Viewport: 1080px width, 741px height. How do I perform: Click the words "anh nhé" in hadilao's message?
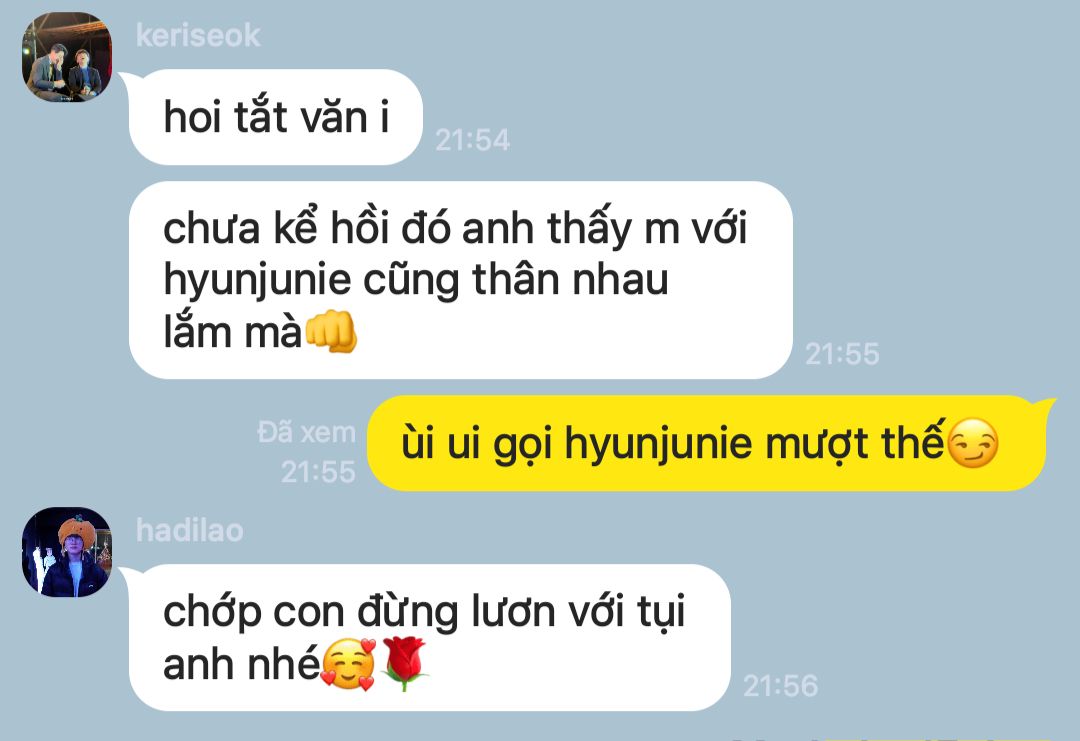[242, 665]
